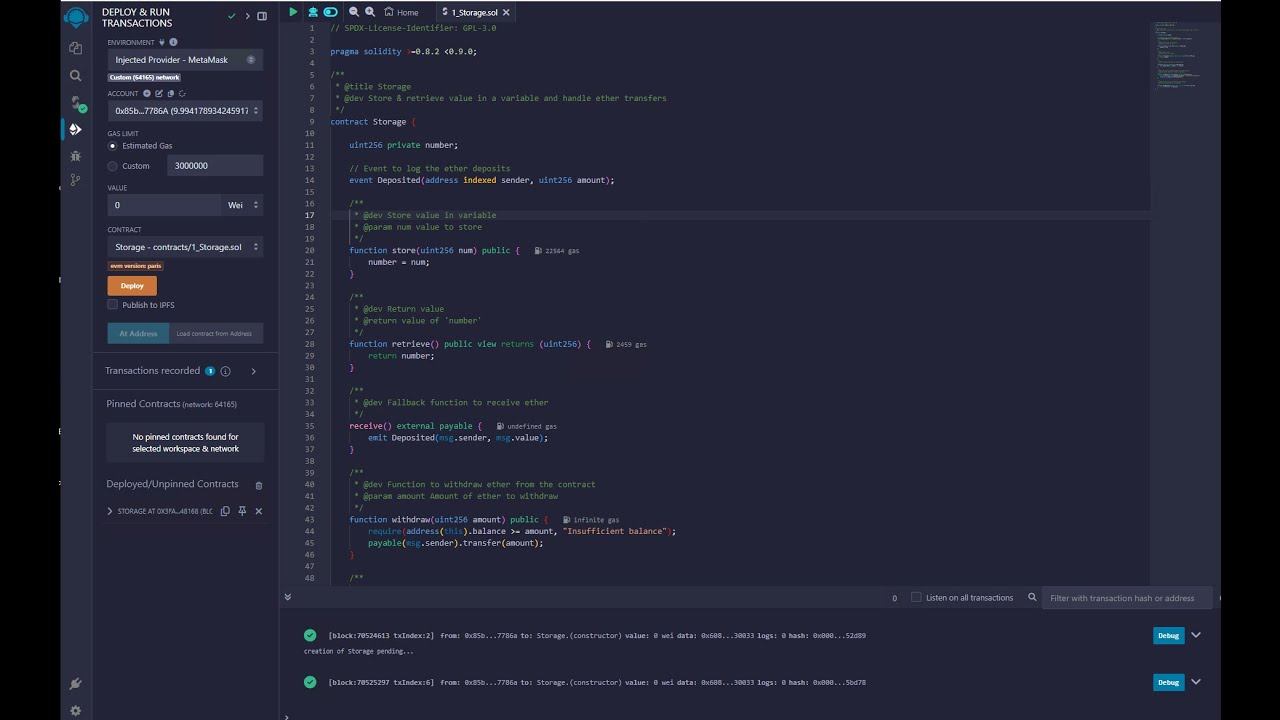
Task: Expand the STORAGE AT 0X3FA deployed contract
Action: (110, 511)
